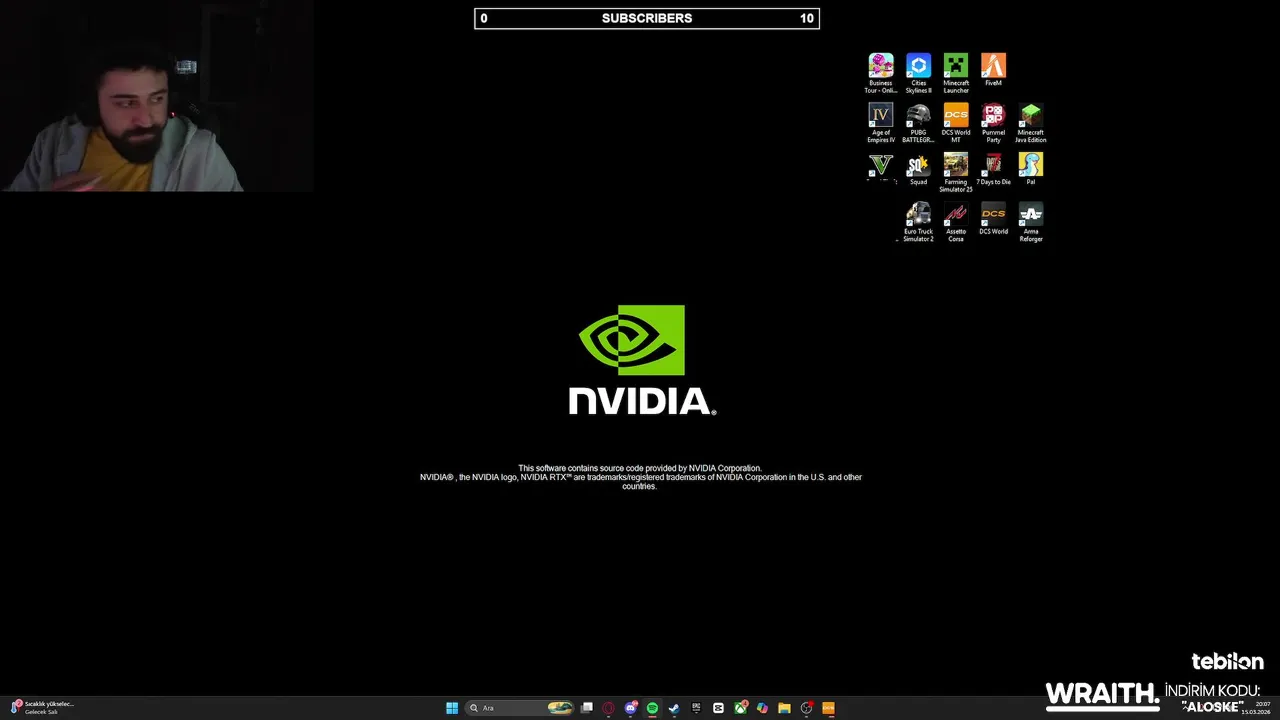Select the Farming Simulator 25 shortcut
Screen dimensions: 1280x720
click(x=956, y=172)
